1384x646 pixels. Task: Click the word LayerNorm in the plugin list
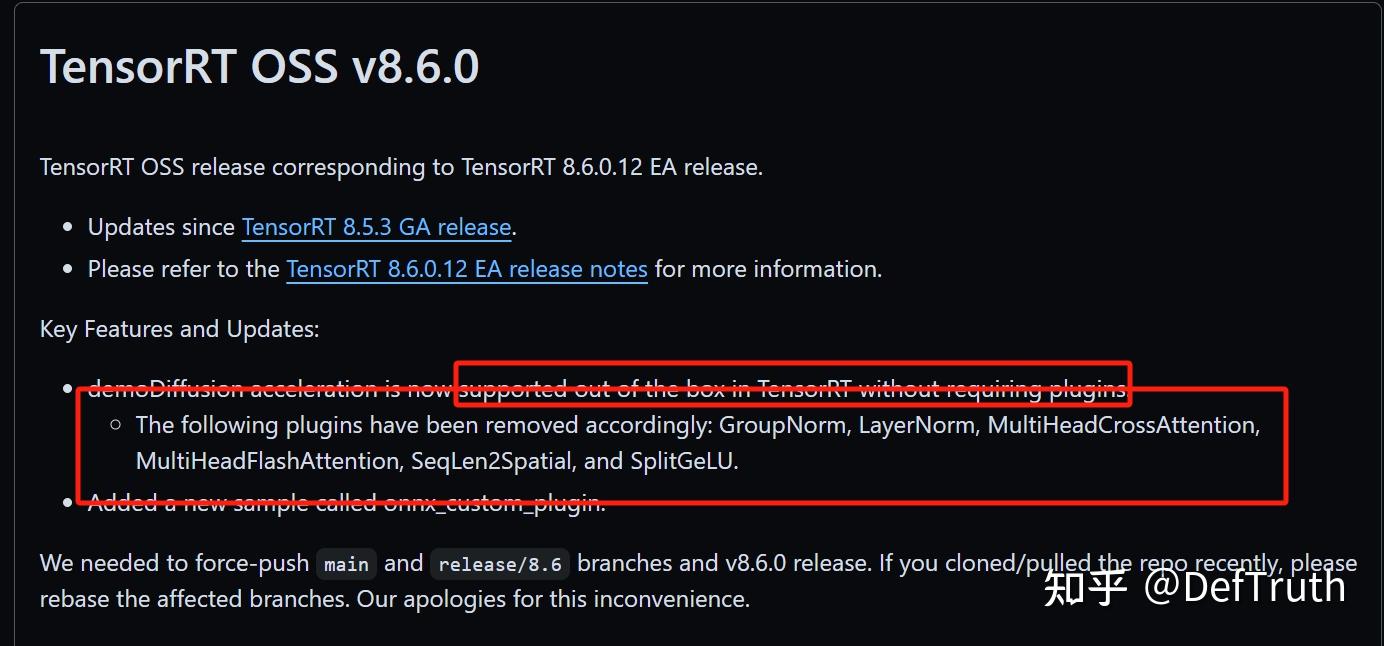pos(916,425)
